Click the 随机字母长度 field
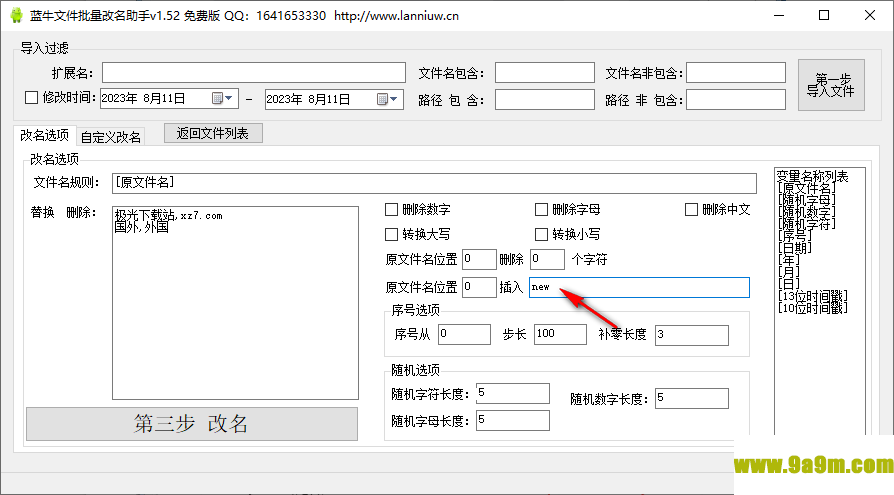The image size is (894, 495). (x=513, y=420)
